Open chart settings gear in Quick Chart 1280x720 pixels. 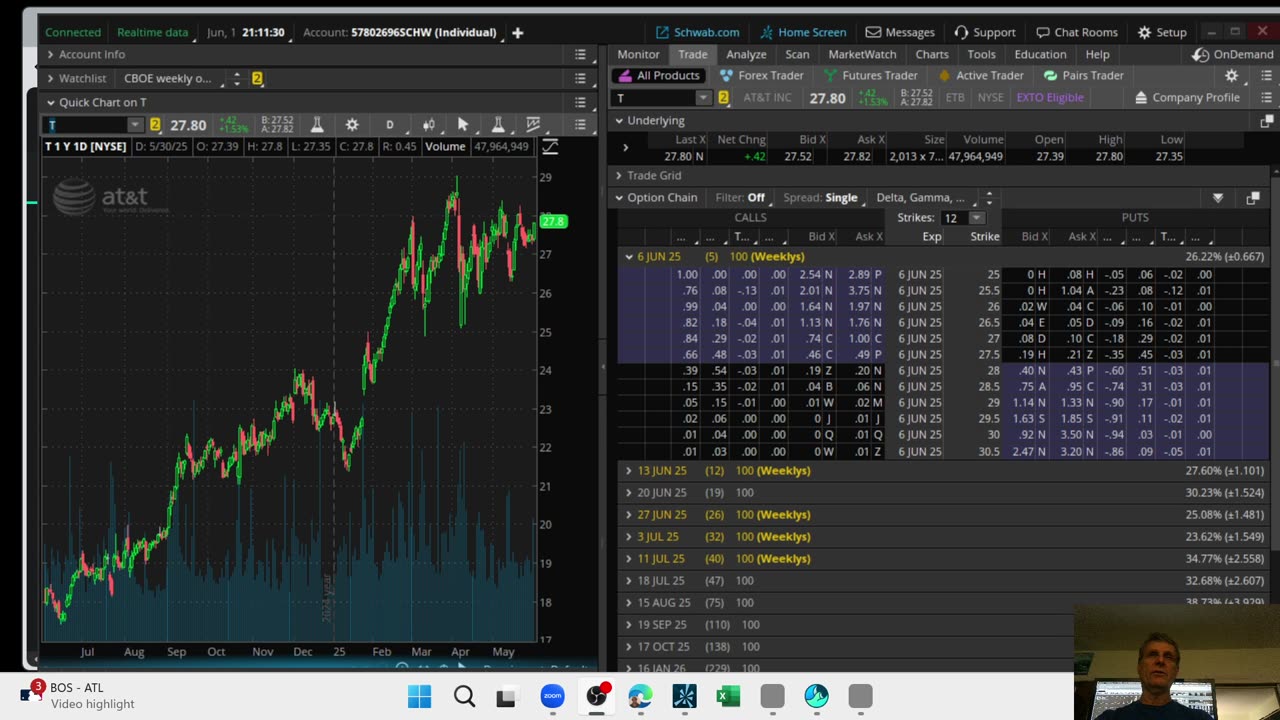tap(352, 125)
